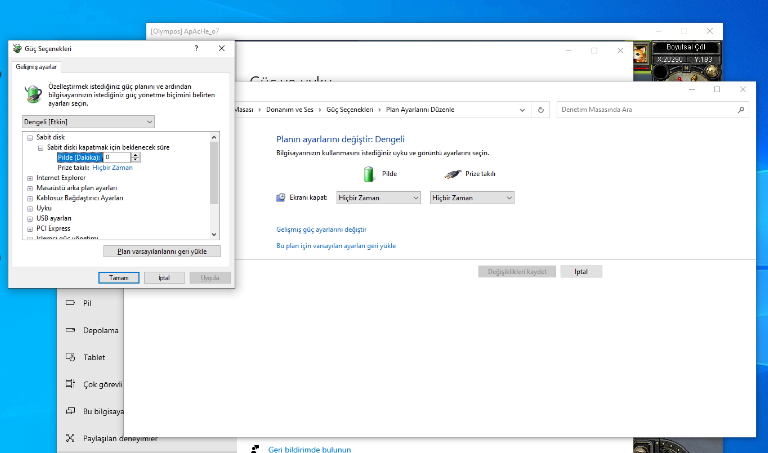This screenshot has height=453, width=768.
Task: Click Uygula in Güç Seçenekleri dialog
Action: pyautogui.click(x=210, y=278)
